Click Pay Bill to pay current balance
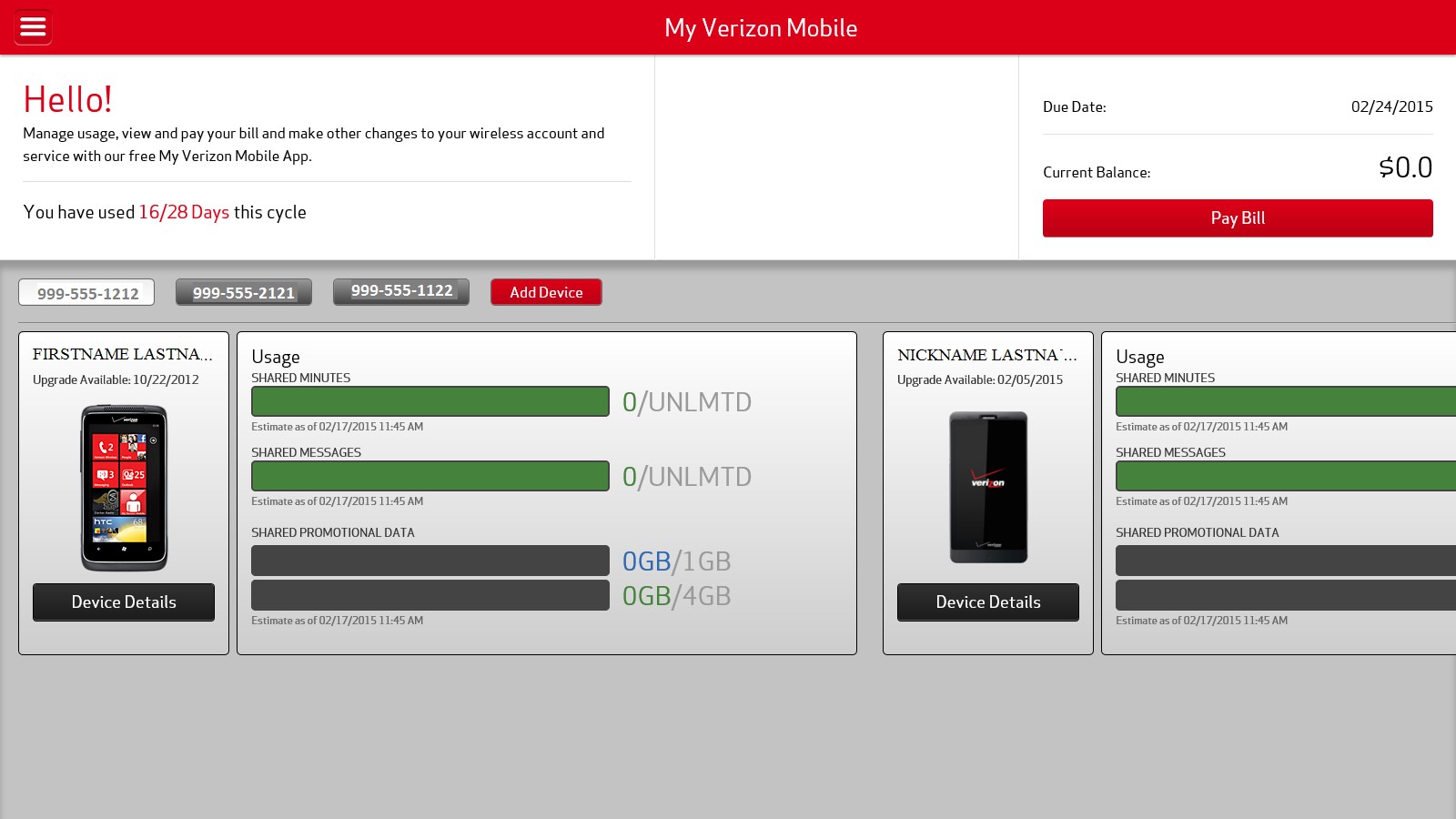The width and height of the screenshot is (1456, 819). pos(1236,217)
